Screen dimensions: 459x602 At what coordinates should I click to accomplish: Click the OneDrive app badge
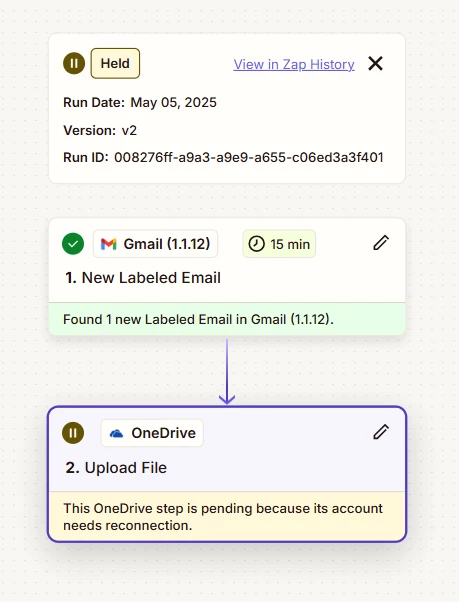[x=152, y=433]
